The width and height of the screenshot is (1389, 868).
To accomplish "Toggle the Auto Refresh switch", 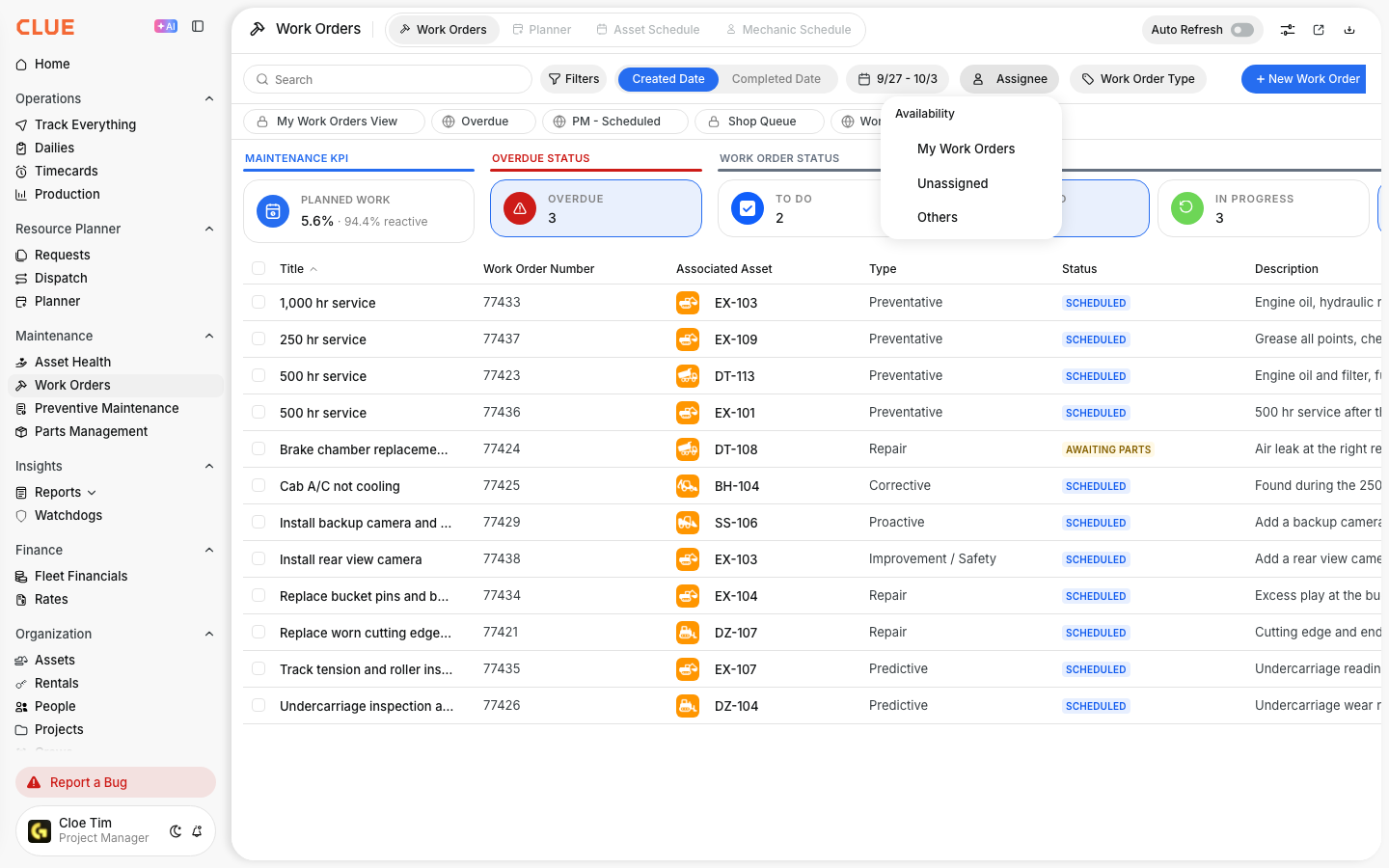I will click(1242, 30).
